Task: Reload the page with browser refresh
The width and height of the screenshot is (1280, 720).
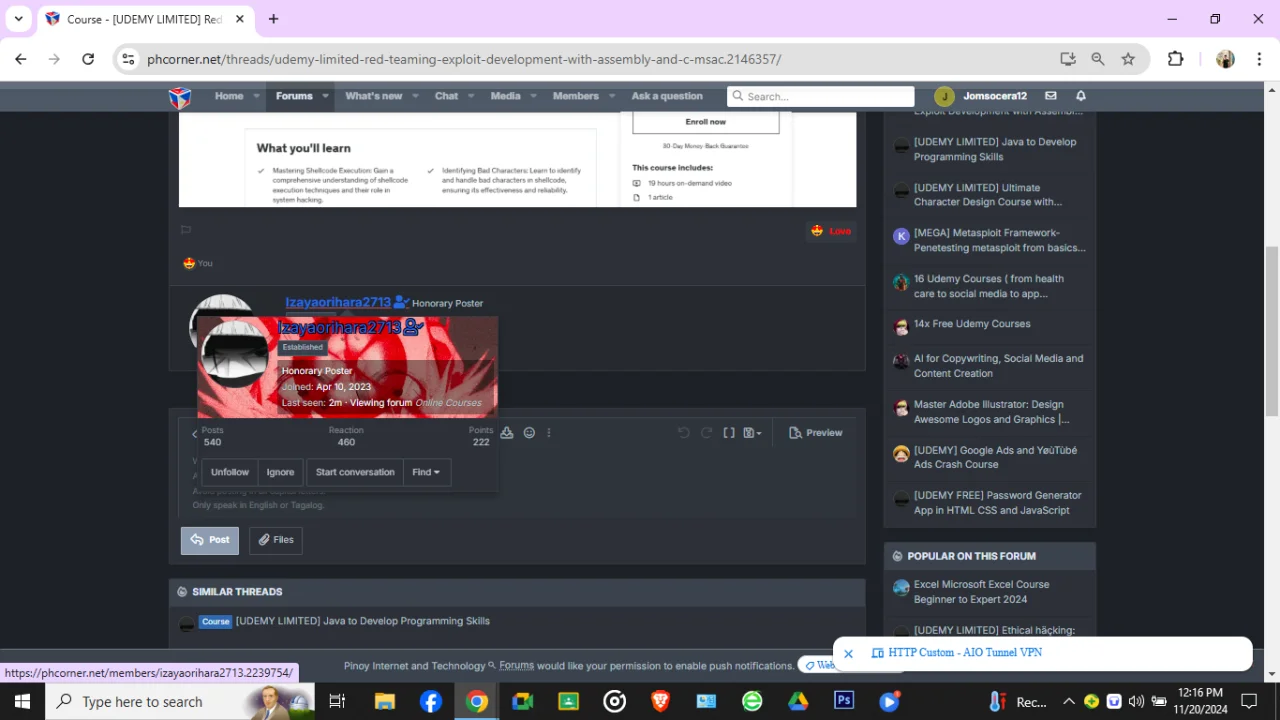Action: [88, 59]
